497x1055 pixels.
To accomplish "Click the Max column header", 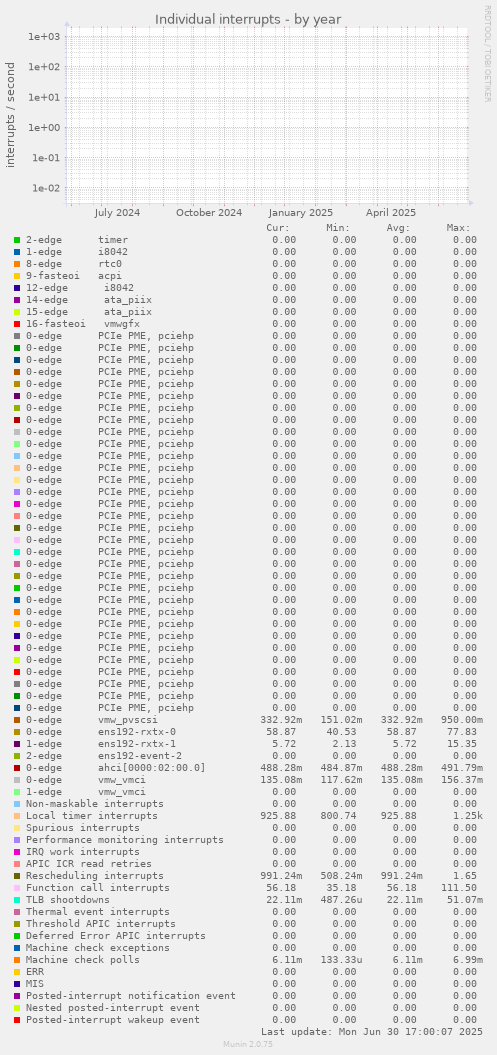I will pos(459,228).
